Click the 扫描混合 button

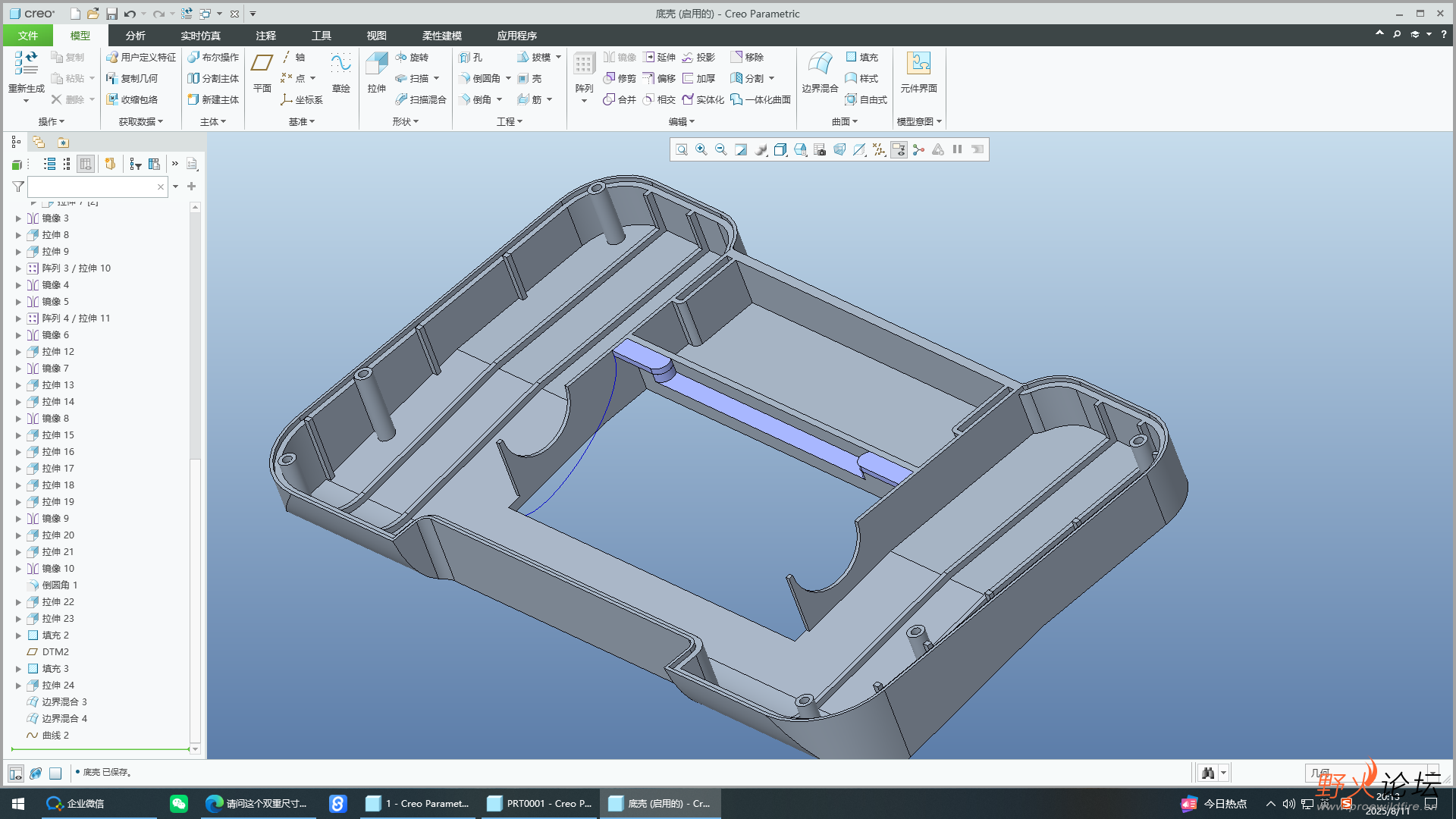pyautogui.click(x=421, y=99)
